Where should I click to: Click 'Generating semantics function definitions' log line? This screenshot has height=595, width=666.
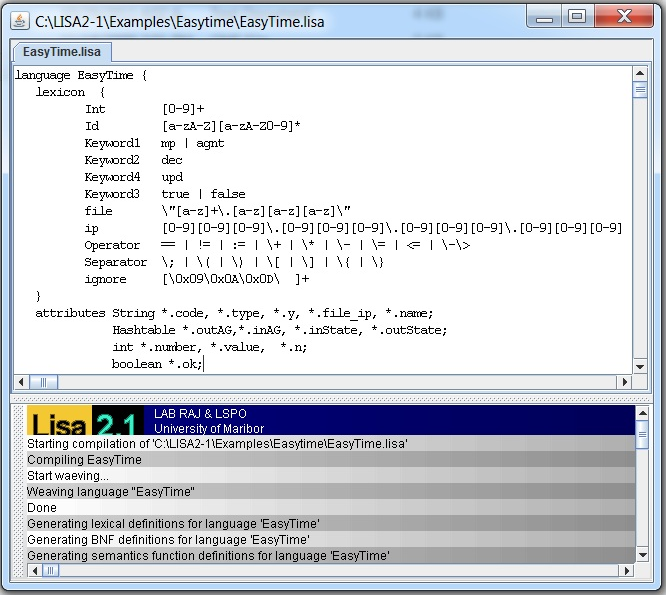tap(331, 556)
